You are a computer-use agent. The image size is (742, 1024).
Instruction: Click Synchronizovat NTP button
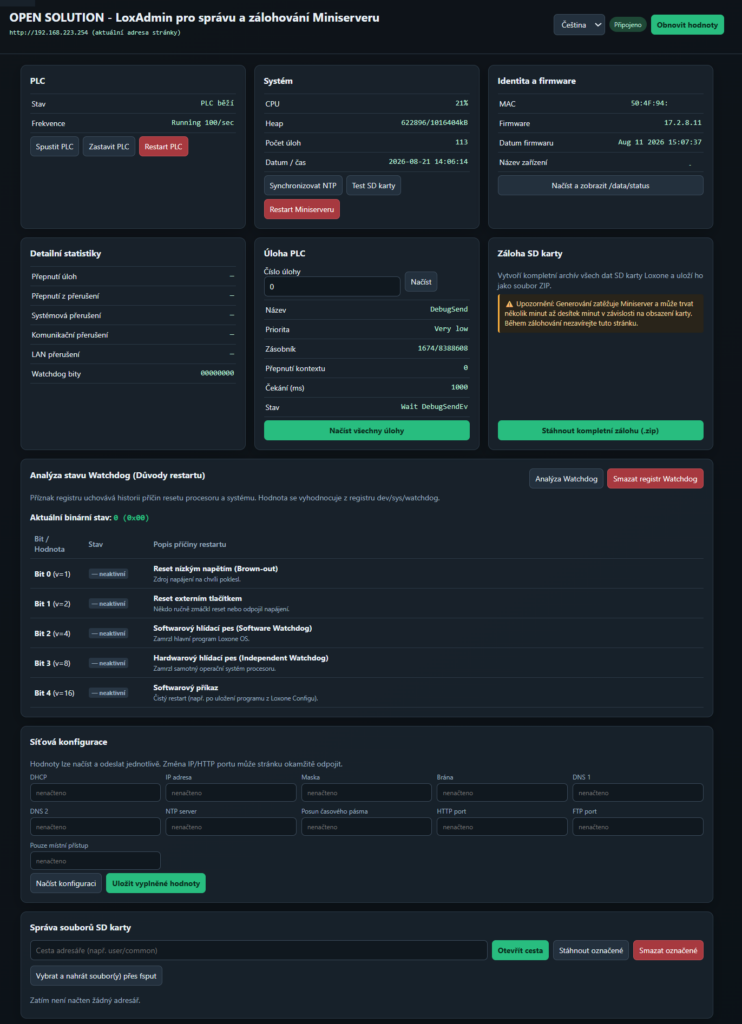[x=303, y=185]
